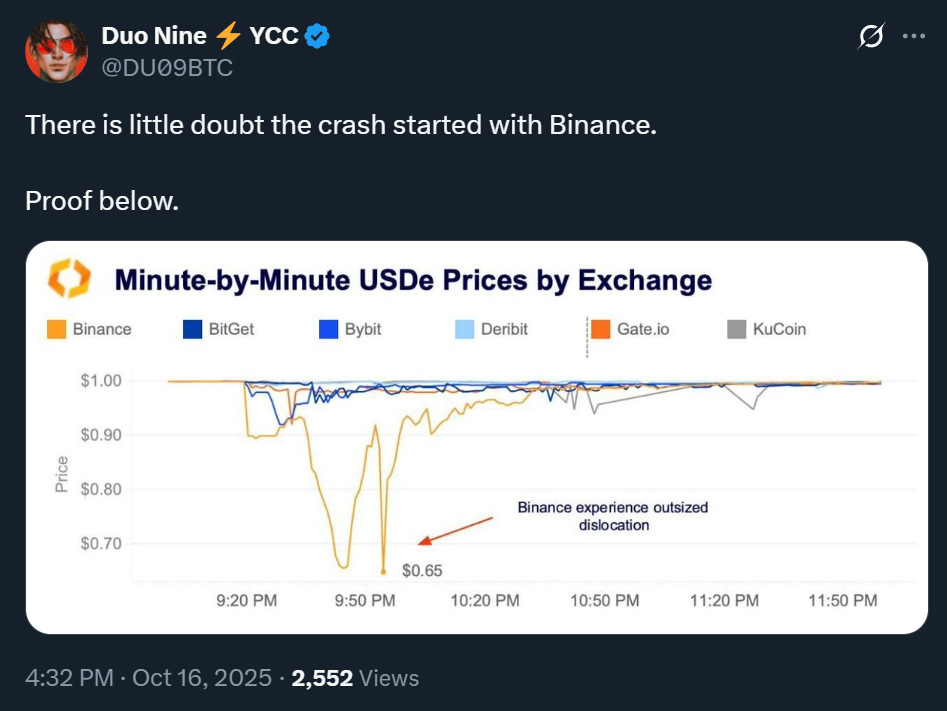
Task: Click the Deribit light blue legend swatch
Action: (464, 329)
